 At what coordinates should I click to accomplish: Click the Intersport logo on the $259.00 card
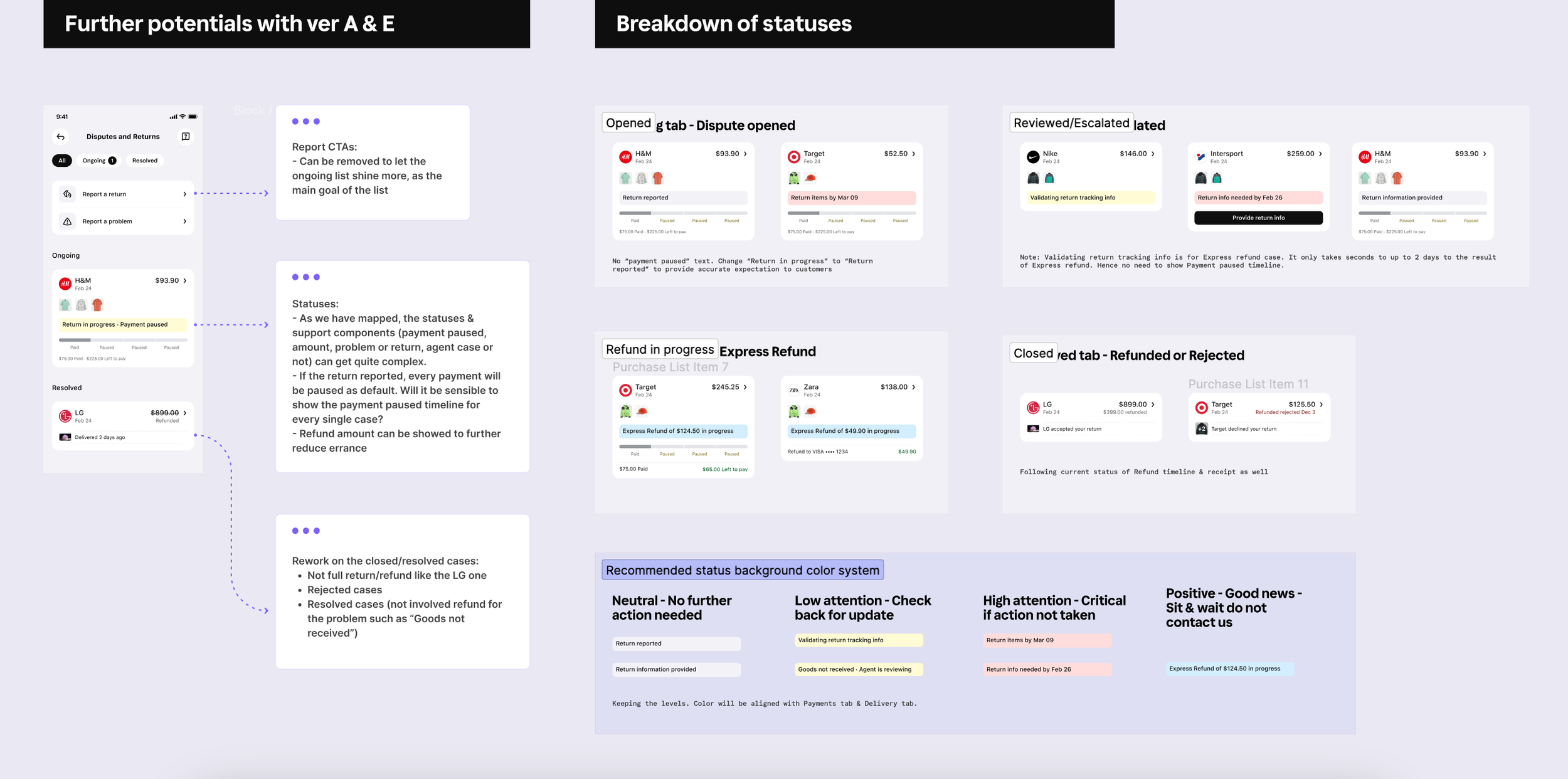point(1200,157)
